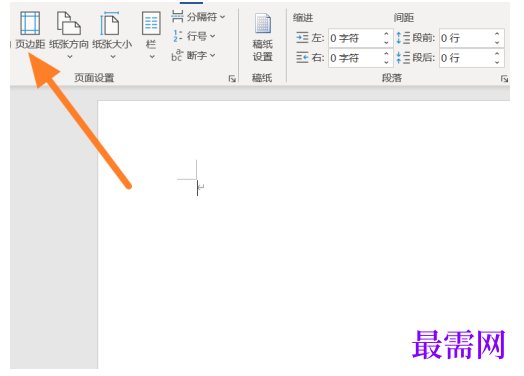Click the left indent icon beside 左
Screen dimensions: 524x376
pyautogui.click(x=302, y=38)
